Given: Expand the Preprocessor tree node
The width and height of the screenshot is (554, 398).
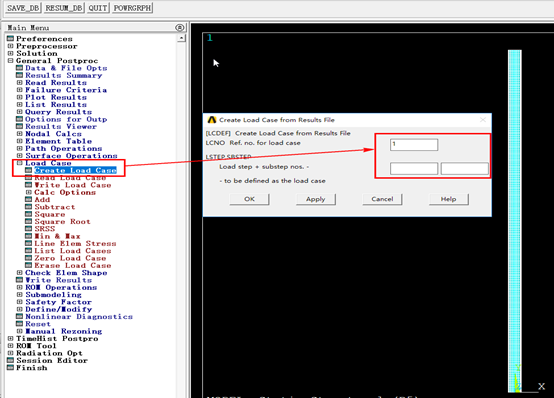Looking at the screenshot, I should (10, 46).
